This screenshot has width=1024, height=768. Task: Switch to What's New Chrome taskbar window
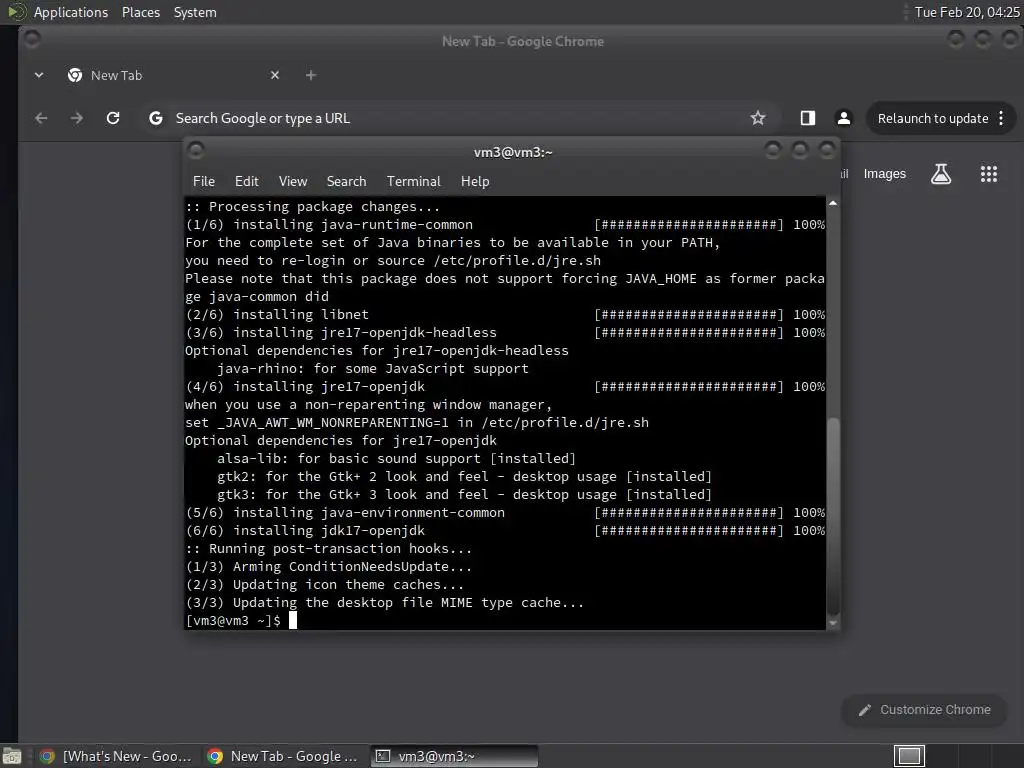pos(116,756)
